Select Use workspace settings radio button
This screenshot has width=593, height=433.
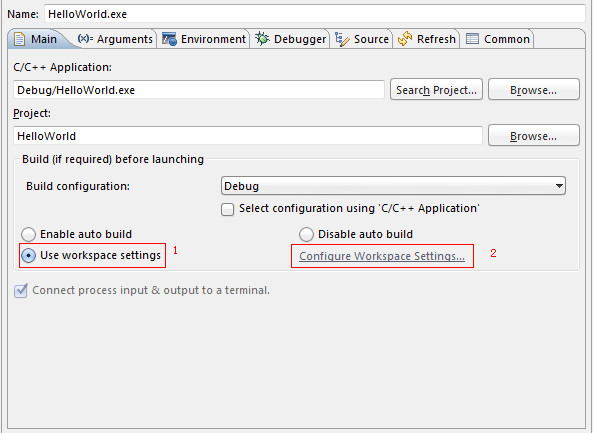(28, 256)
